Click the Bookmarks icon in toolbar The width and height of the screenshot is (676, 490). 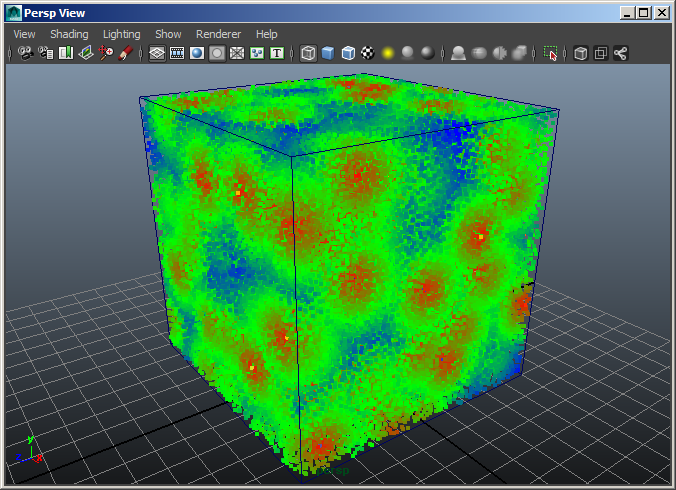coord(66,53)
